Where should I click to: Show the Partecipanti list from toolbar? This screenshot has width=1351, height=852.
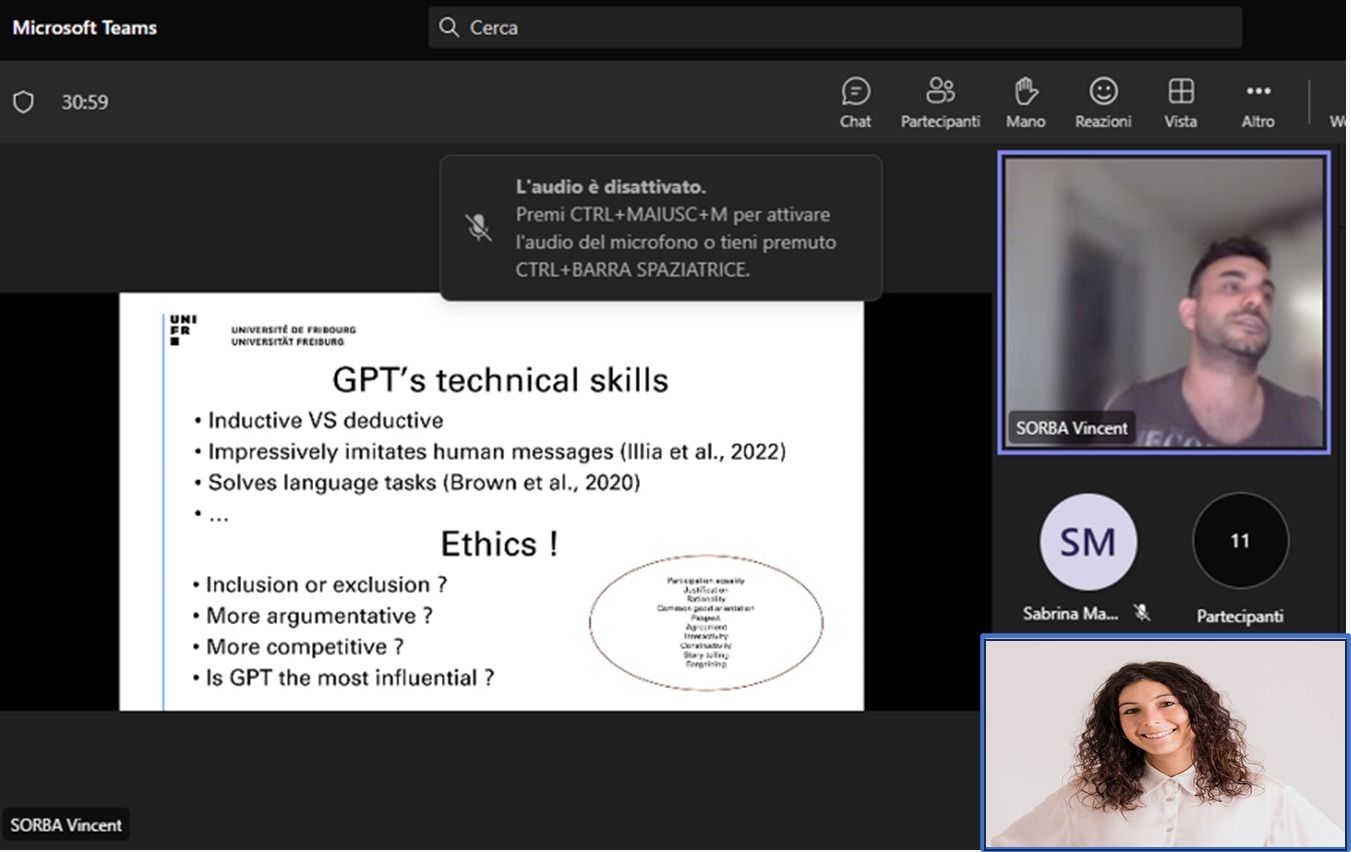940,102
